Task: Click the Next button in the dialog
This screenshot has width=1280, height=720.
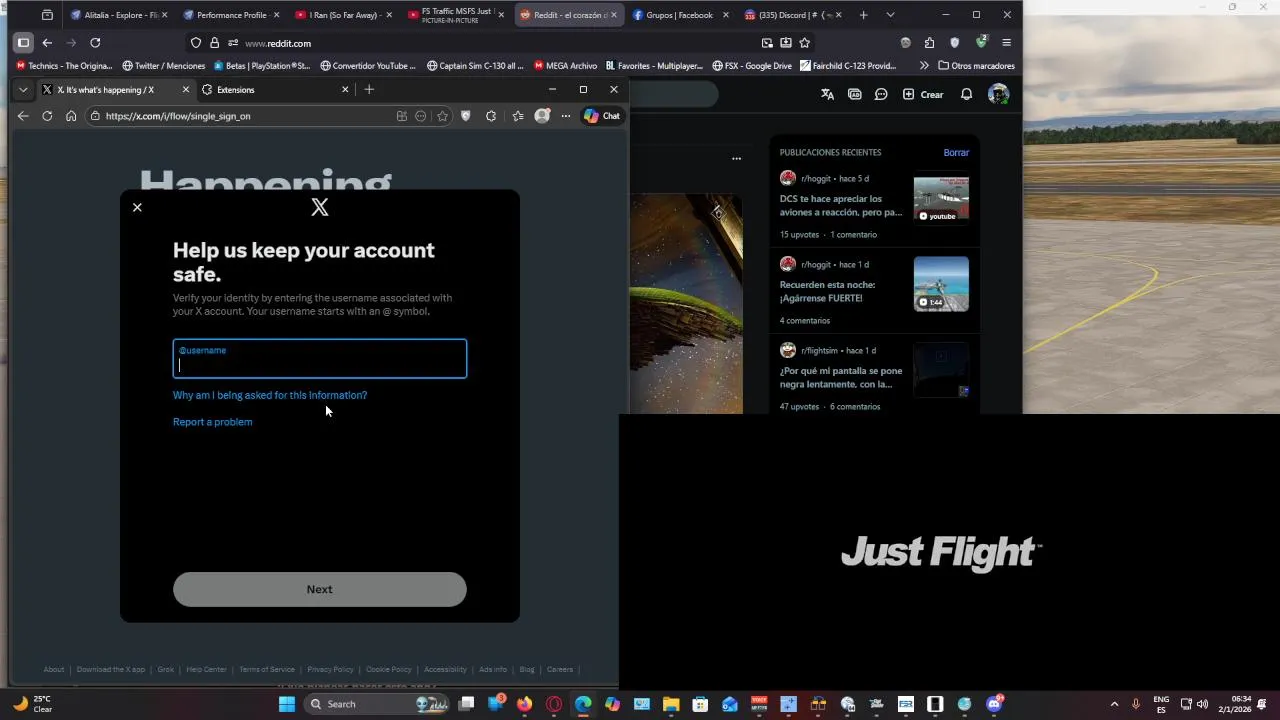Action: point(320,589)
